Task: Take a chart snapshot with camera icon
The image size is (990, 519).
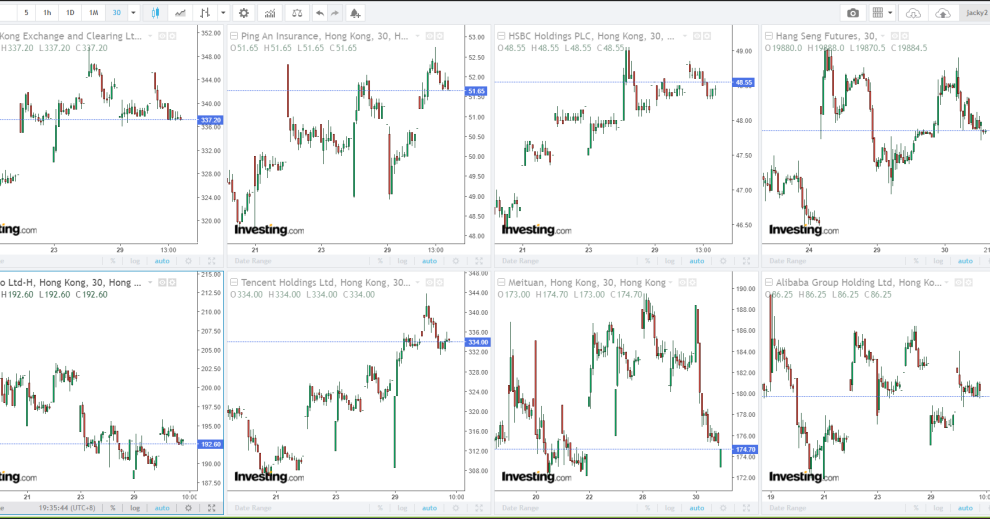Action: click(853, 13)
